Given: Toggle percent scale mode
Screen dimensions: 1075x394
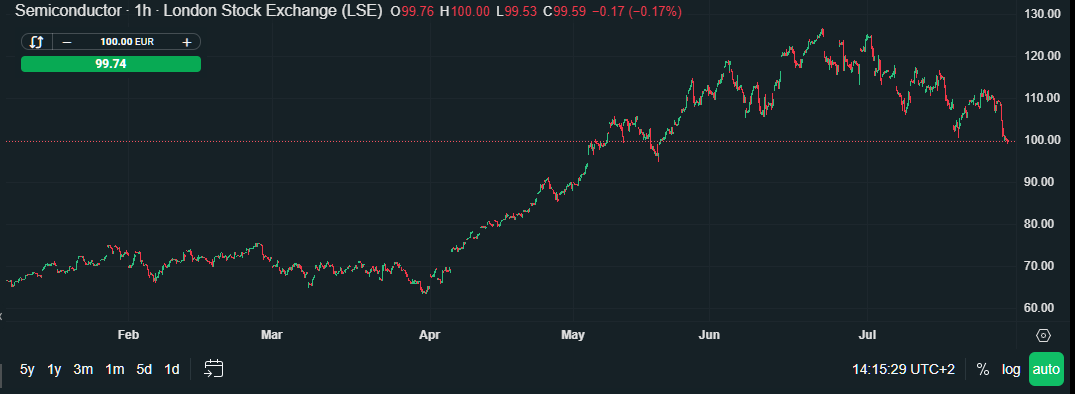Looking at the screenshot, I should point(982,369).
